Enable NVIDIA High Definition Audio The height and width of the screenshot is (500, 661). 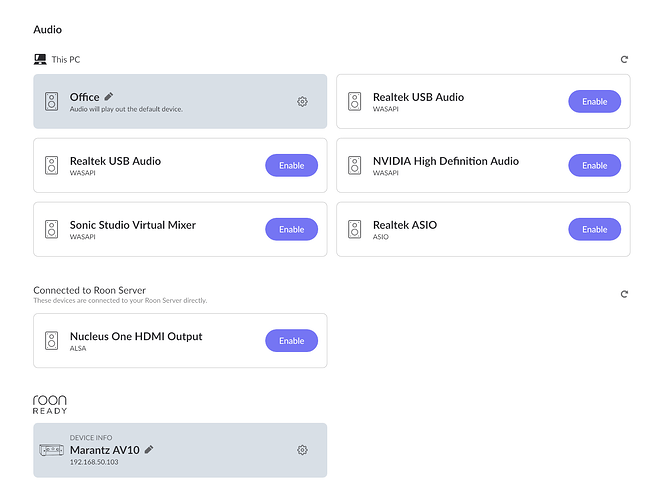594,166
